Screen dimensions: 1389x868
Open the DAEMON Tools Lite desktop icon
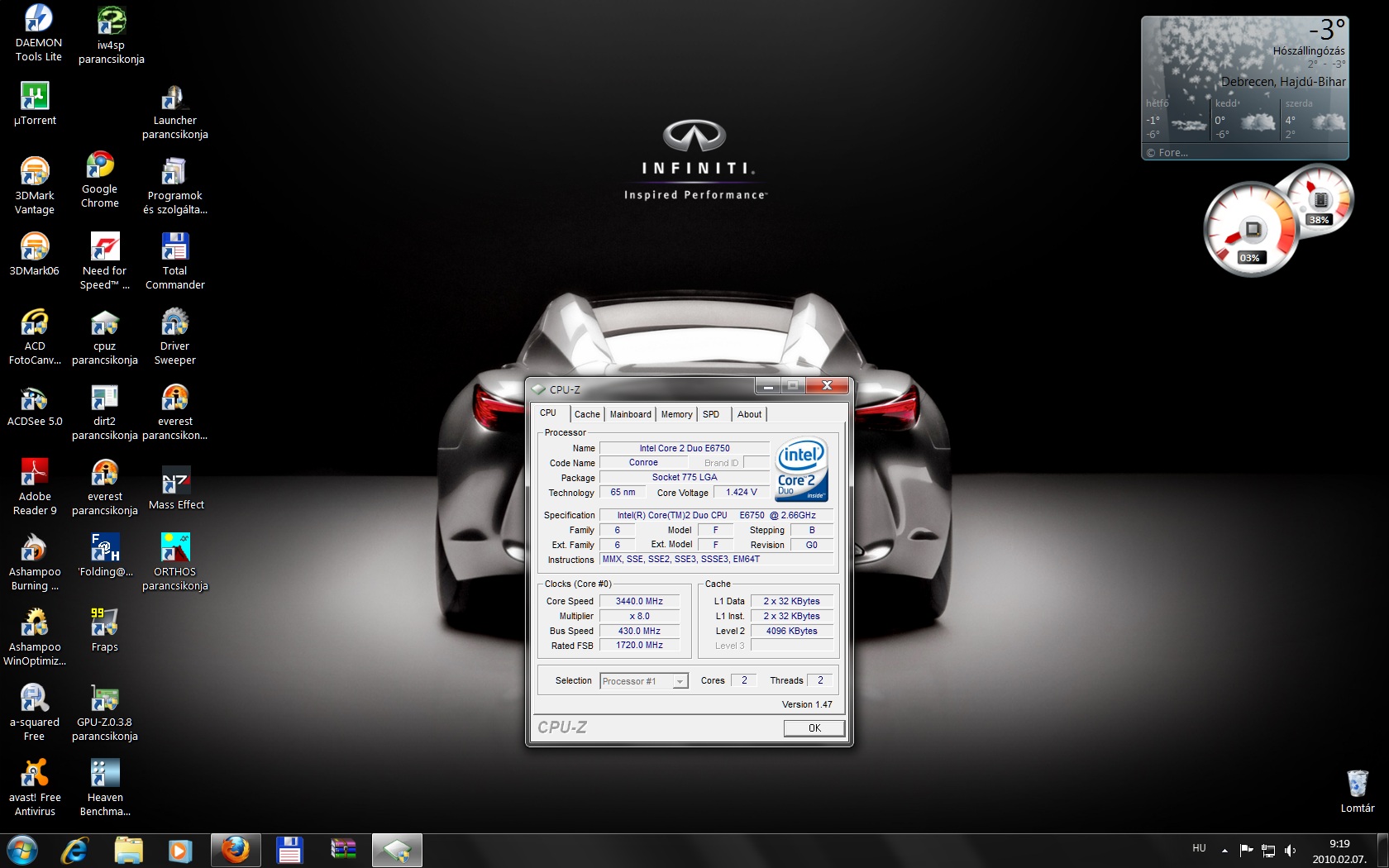(x=38, y=33)
